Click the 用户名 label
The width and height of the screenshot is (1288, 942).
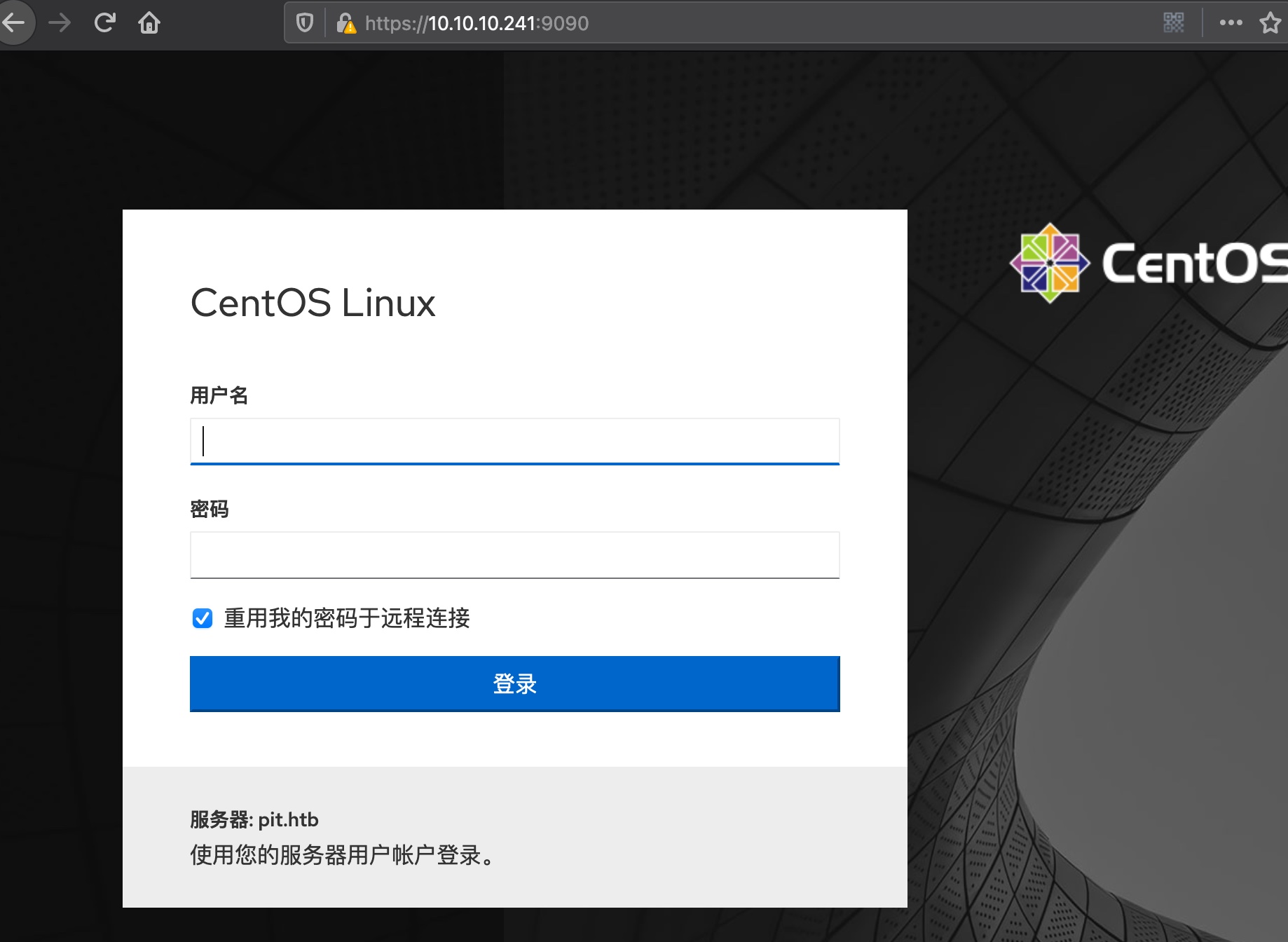click(219, 395)
